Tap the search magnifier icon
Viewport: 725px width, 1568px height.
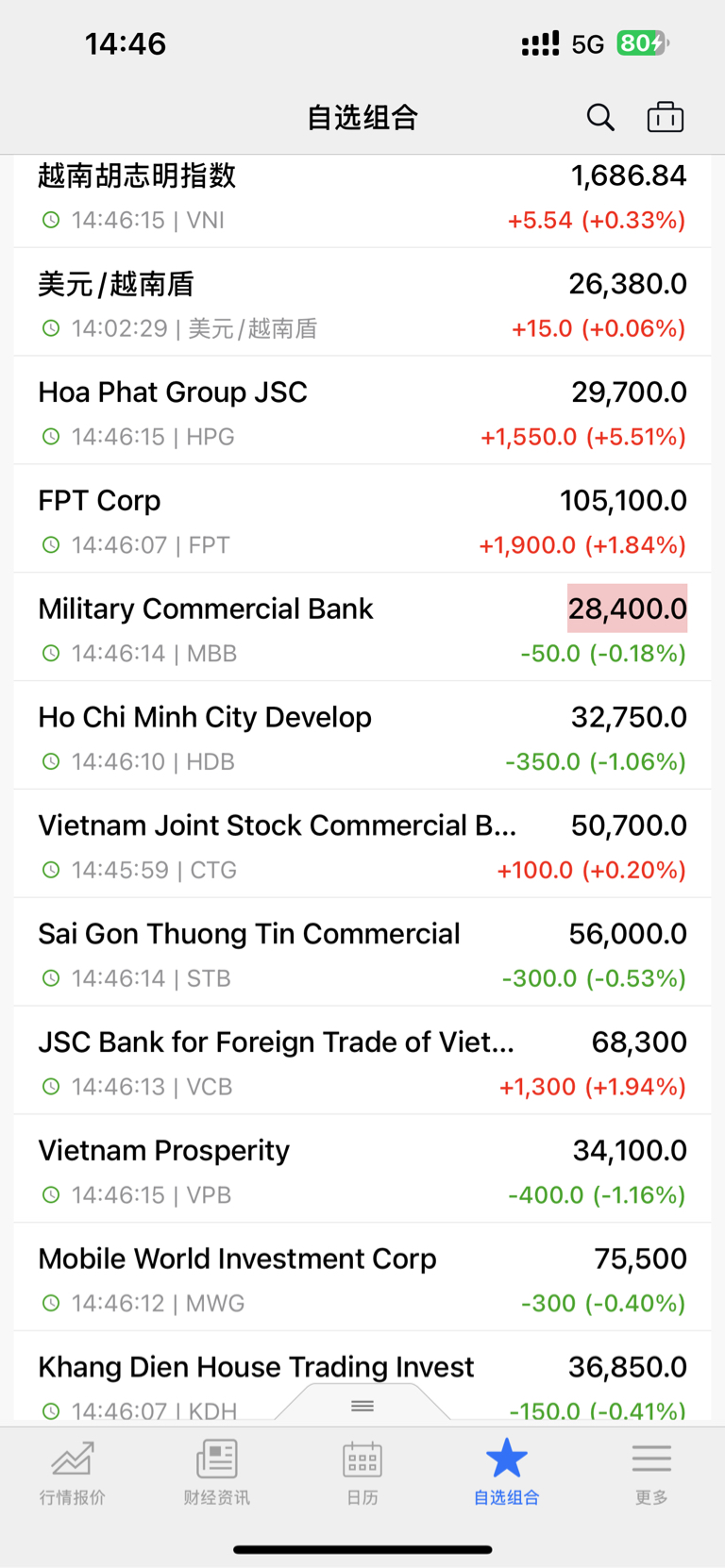coord(600,117)
